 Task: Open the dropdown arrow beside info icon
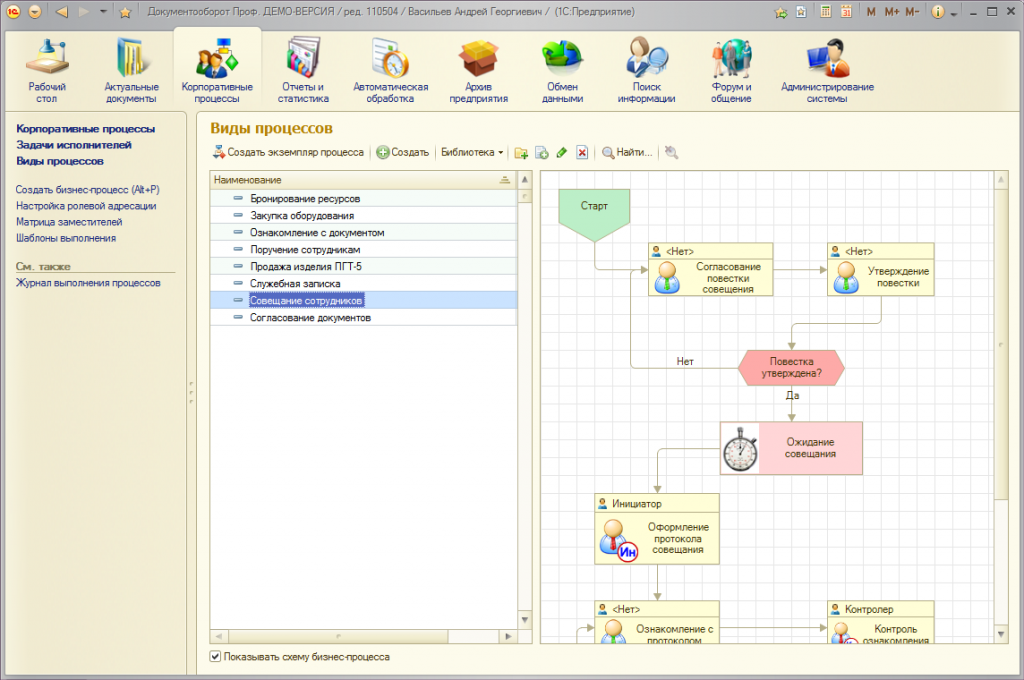(954, 13)
